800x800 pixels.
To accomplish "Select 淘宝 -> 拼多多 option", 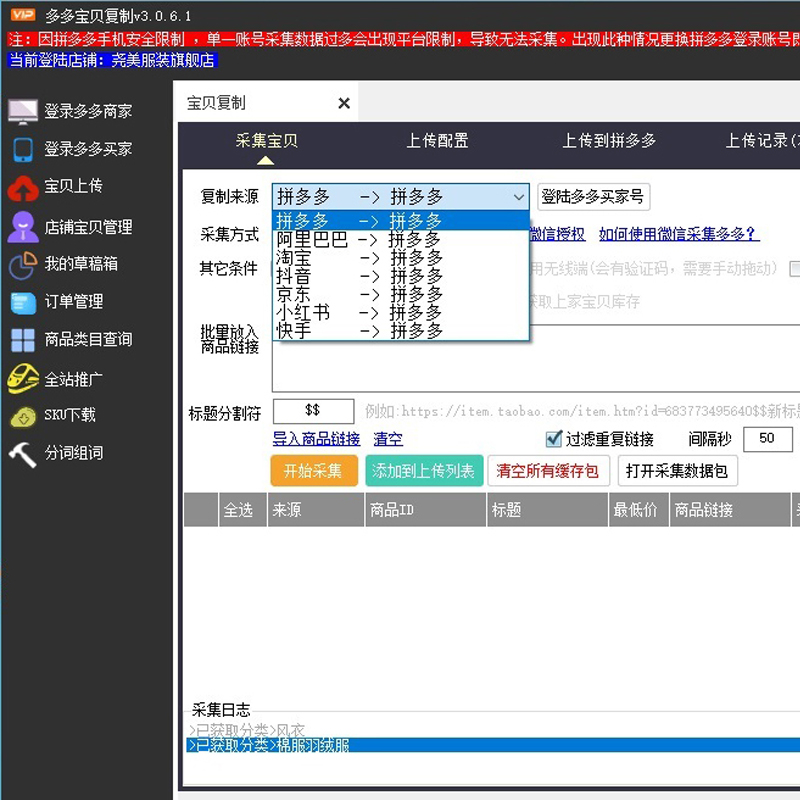I will [401, 258].
